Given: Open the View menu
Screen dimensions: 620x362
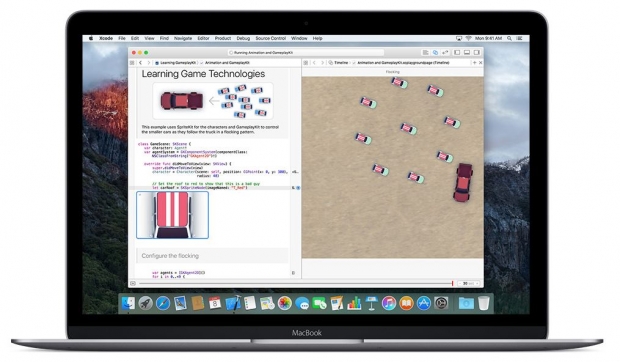Looking at the screenshot, I should [149, 38].
